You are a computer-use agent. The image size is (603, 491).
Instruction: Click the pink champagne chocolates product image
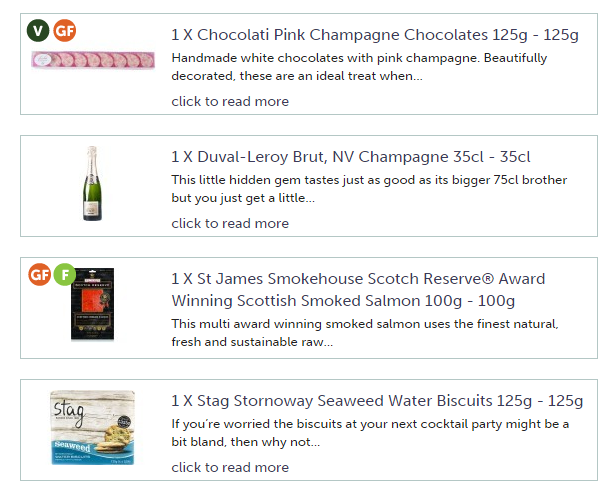tap(93, 61)
